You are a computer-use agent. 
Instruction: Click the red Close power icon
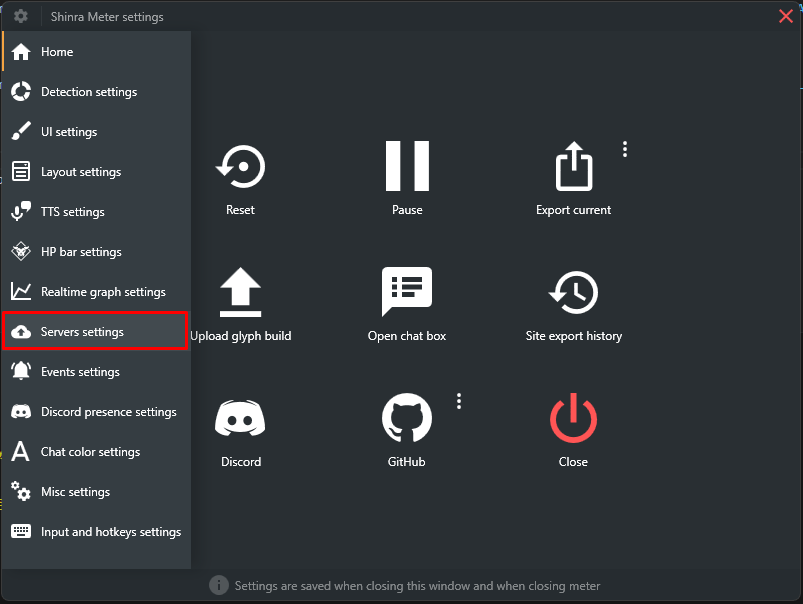tap(574, 418)
